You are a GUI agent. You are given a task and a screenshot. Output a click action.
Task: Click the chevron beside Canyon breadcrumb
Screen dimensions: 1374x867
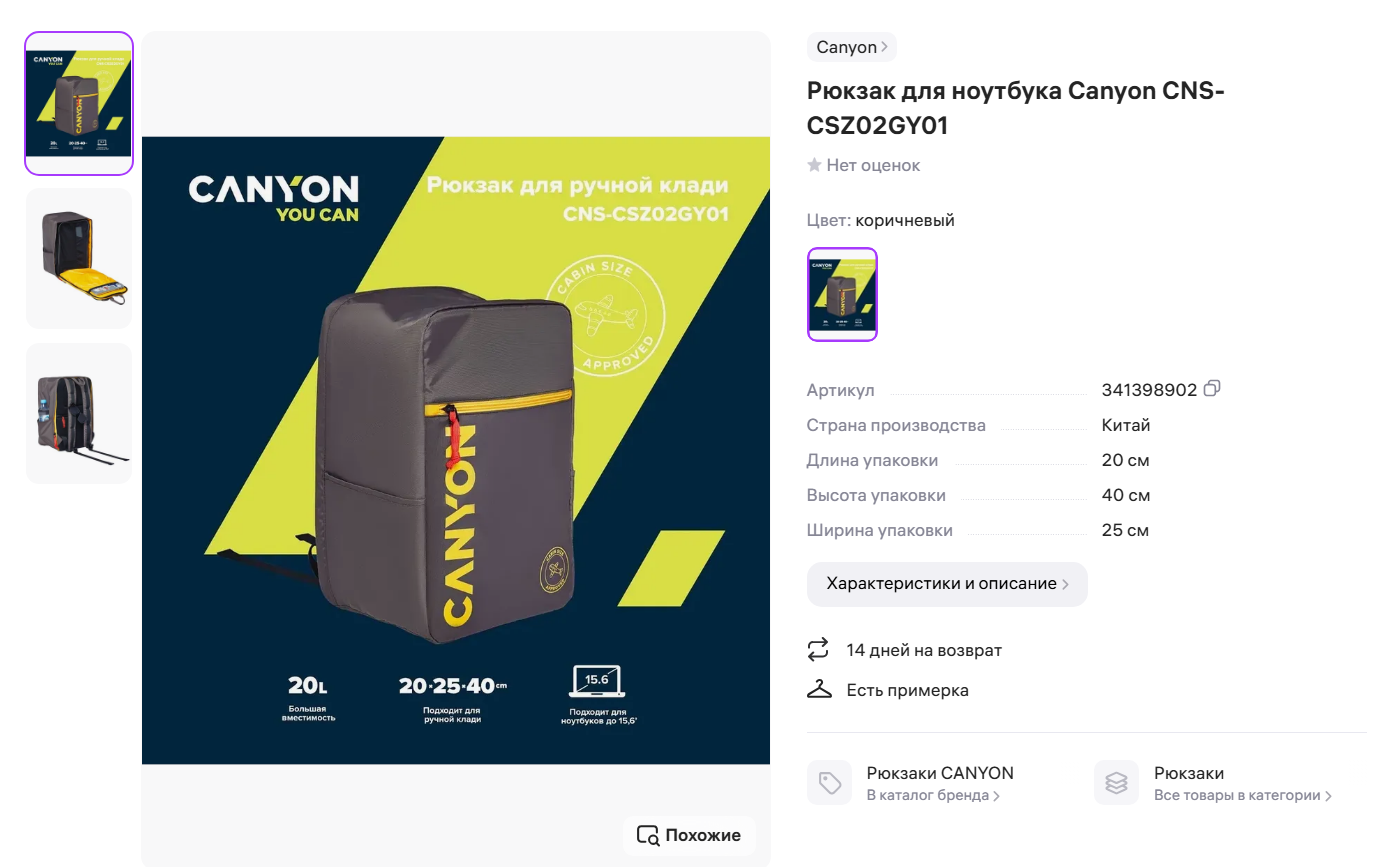[x=885, y=47]
